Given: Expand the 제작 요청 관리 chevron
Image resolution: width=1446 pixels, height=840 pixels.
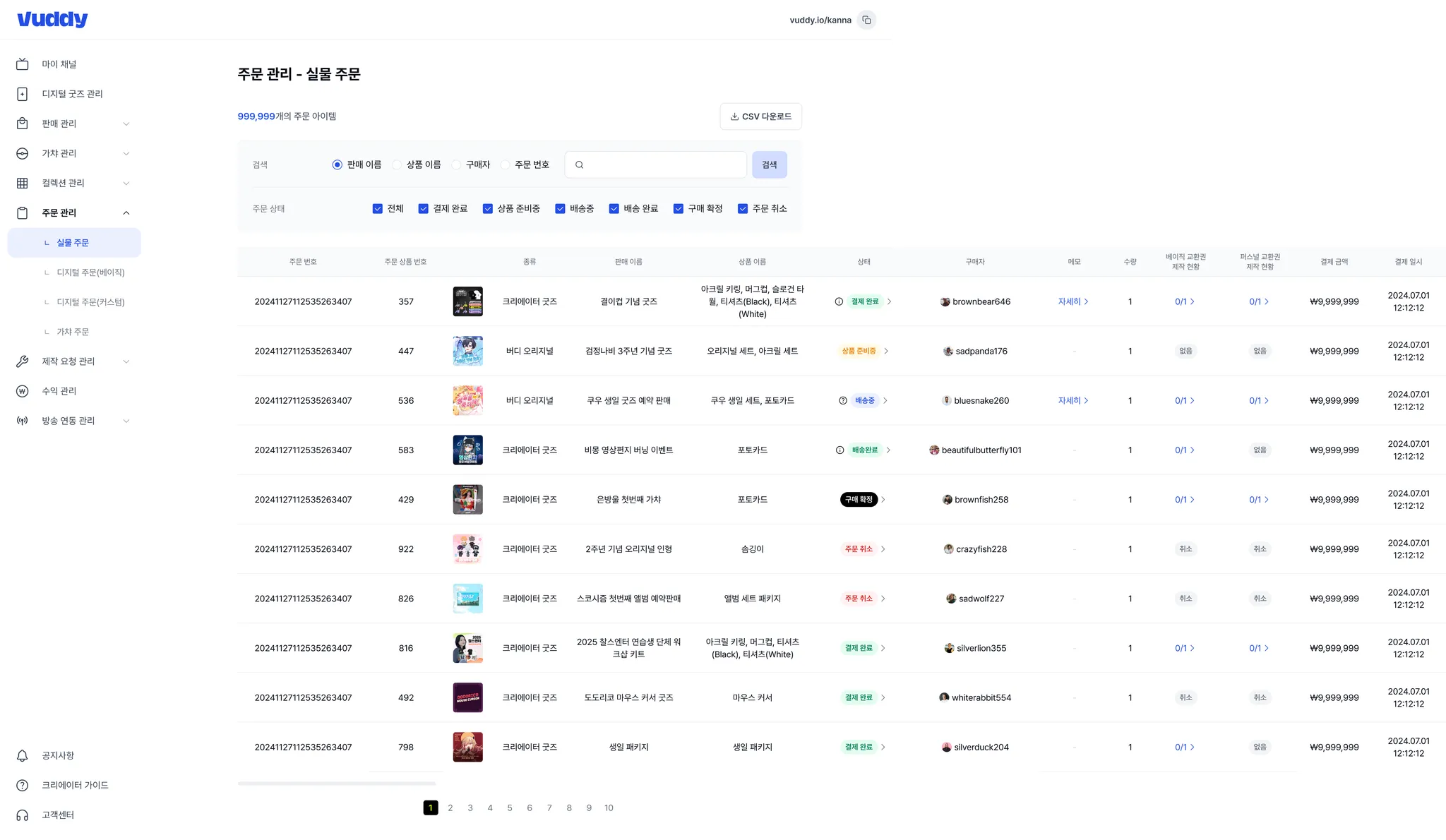Looking at the screenshot, I should pos(126,361).
